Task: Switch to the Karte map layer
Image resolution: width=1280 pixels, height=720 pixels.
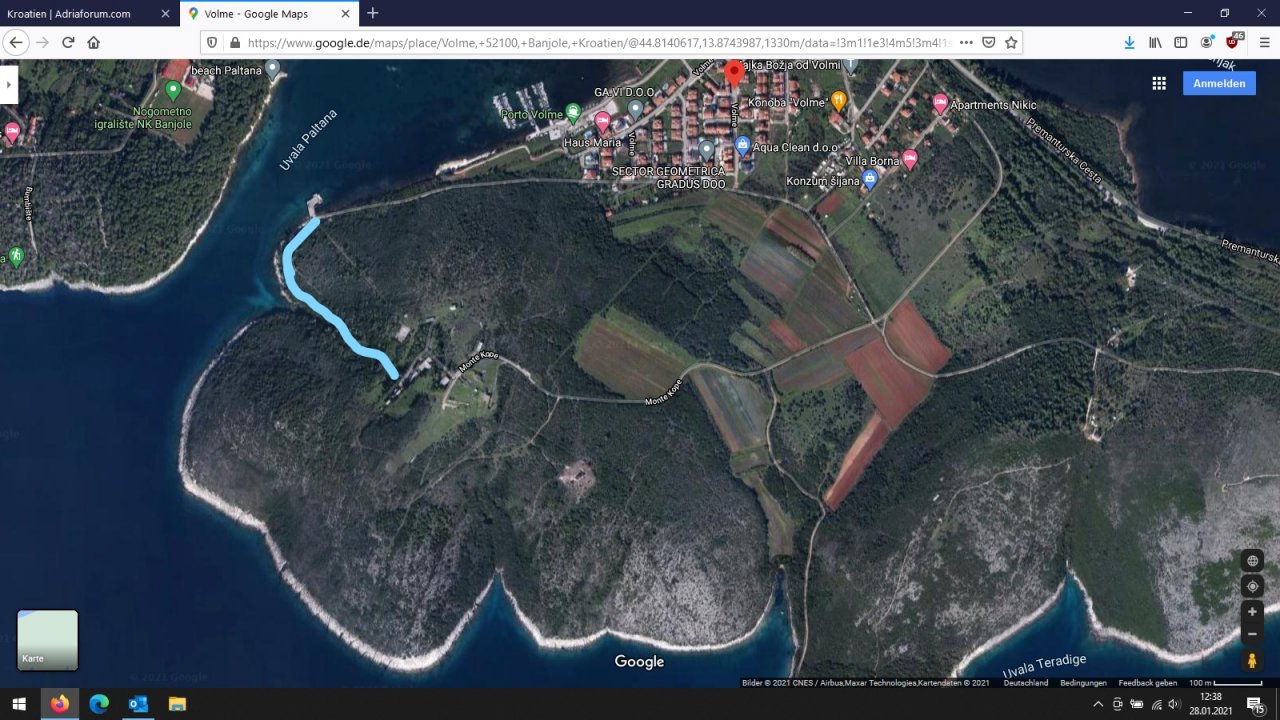Action: click(47, 640)
